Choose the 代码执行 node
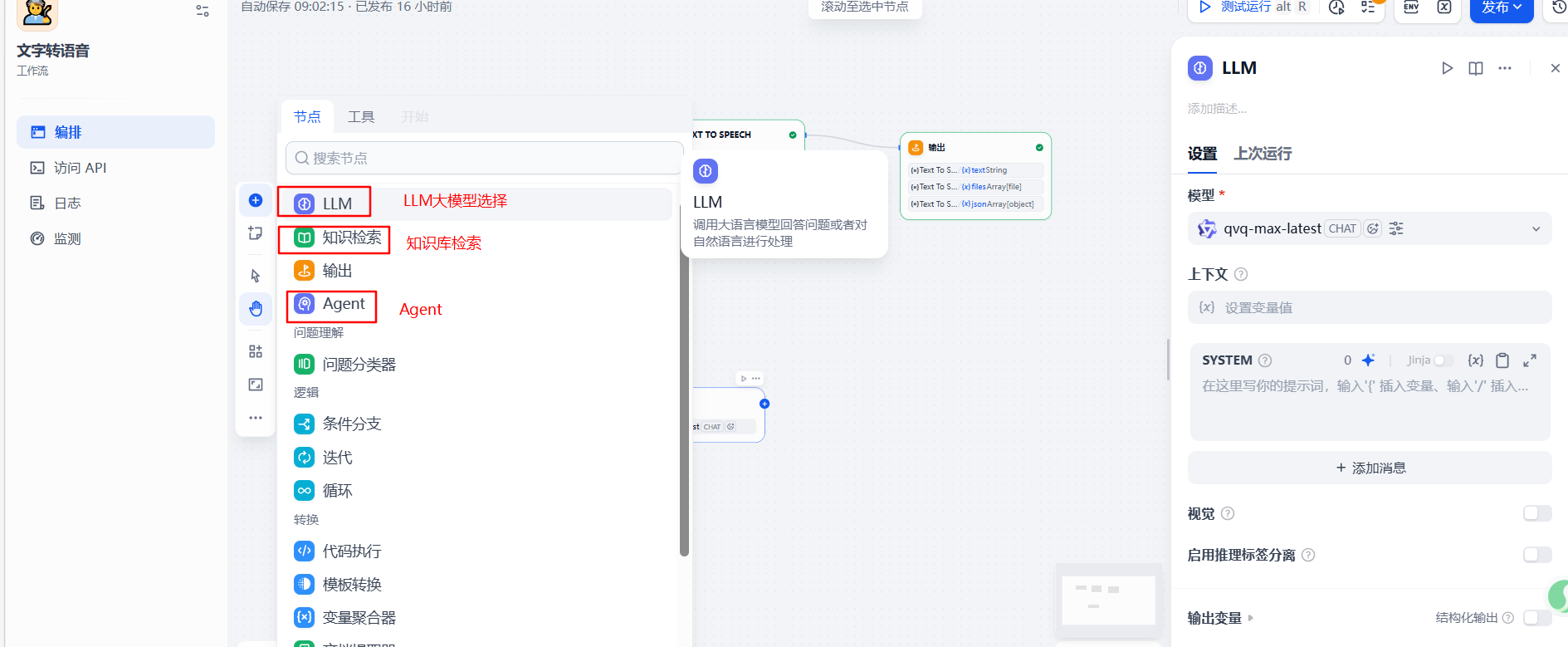 pyautogui.click(x=479, y=551)
